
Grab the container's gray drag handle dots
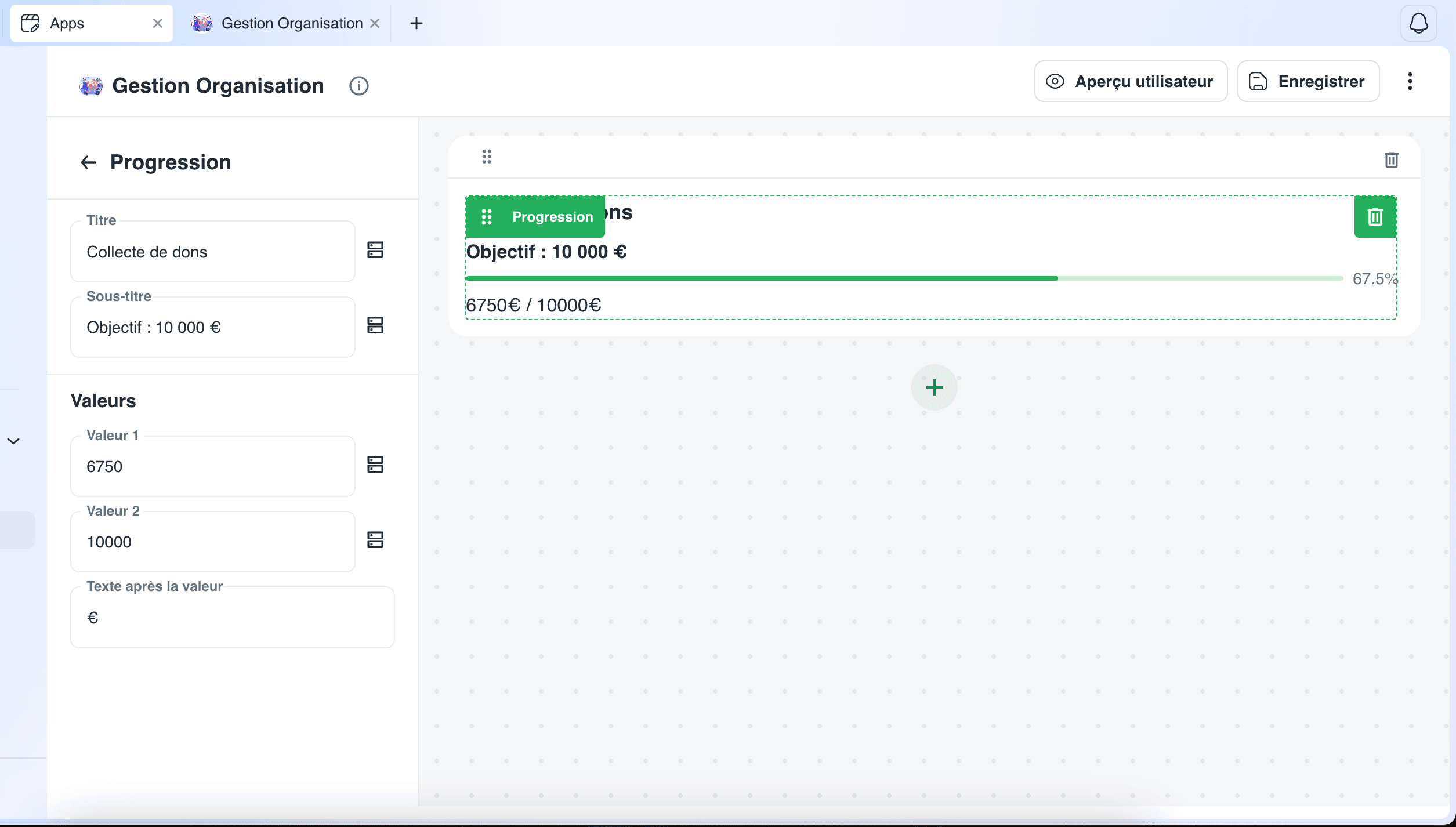click(487, 157)
